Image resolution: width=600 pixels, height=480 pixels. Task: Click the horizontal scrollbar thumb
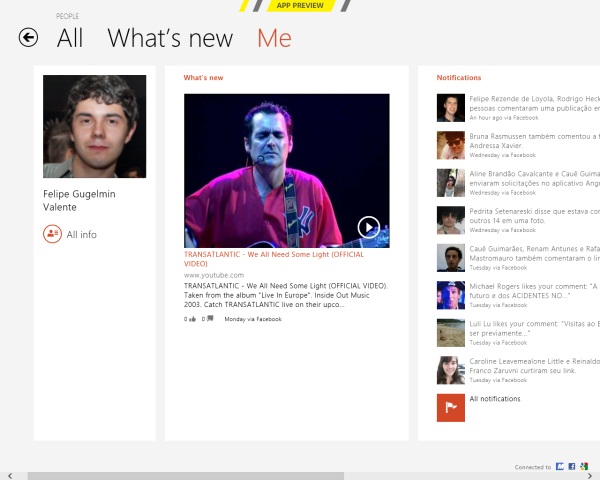pos(186,476)
